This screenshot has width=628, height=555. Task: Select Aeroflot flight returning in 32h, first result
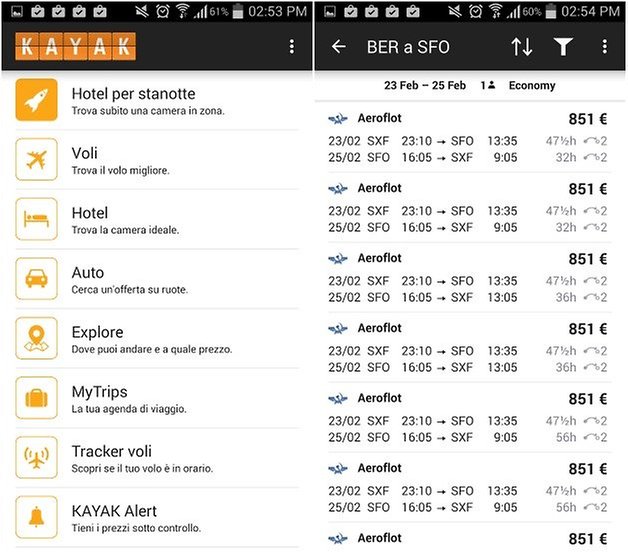pyautogui.click(x=469, y=138)
